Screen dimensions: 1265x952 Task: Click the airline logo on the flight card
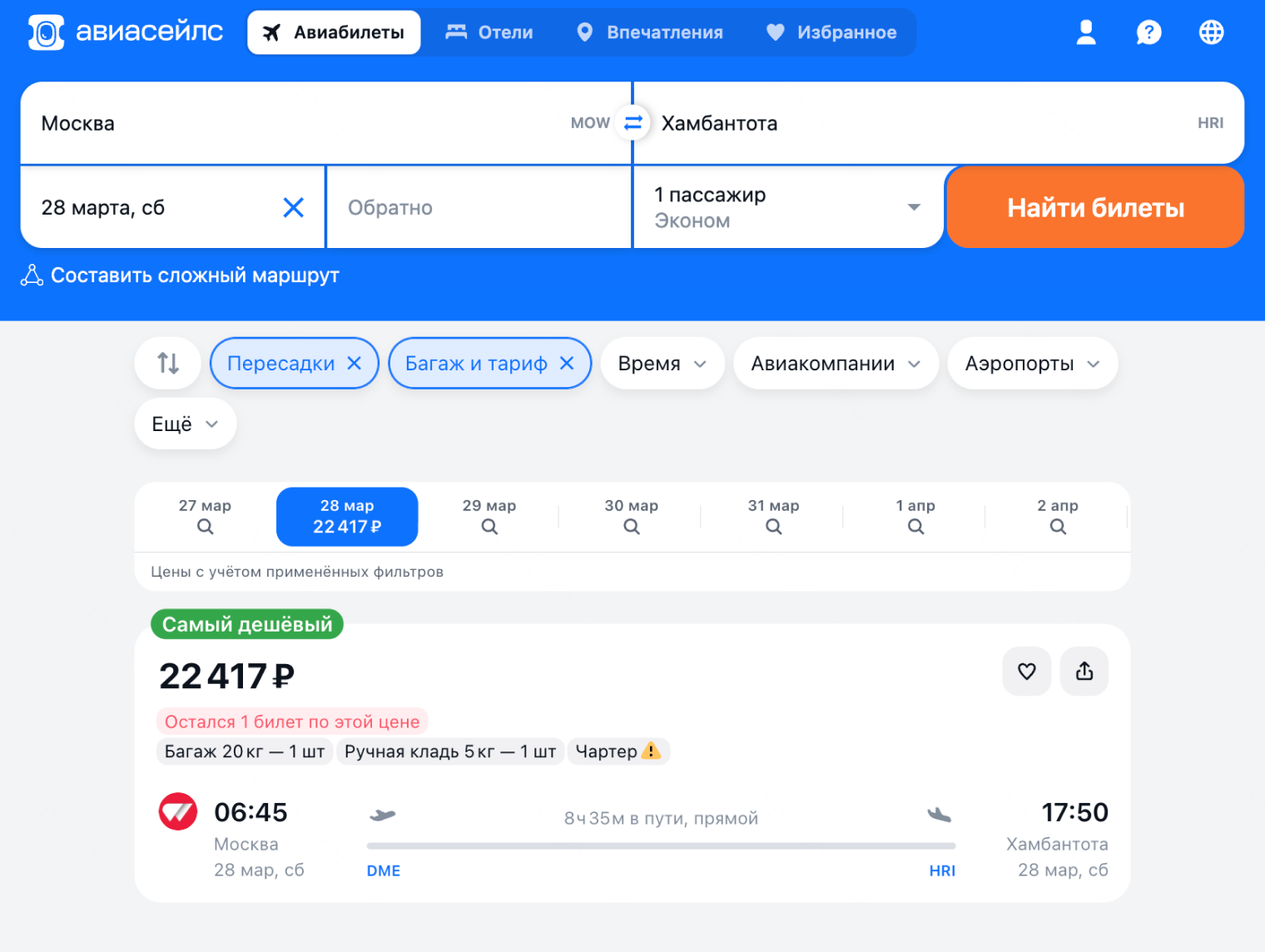[x=177, y=811]
